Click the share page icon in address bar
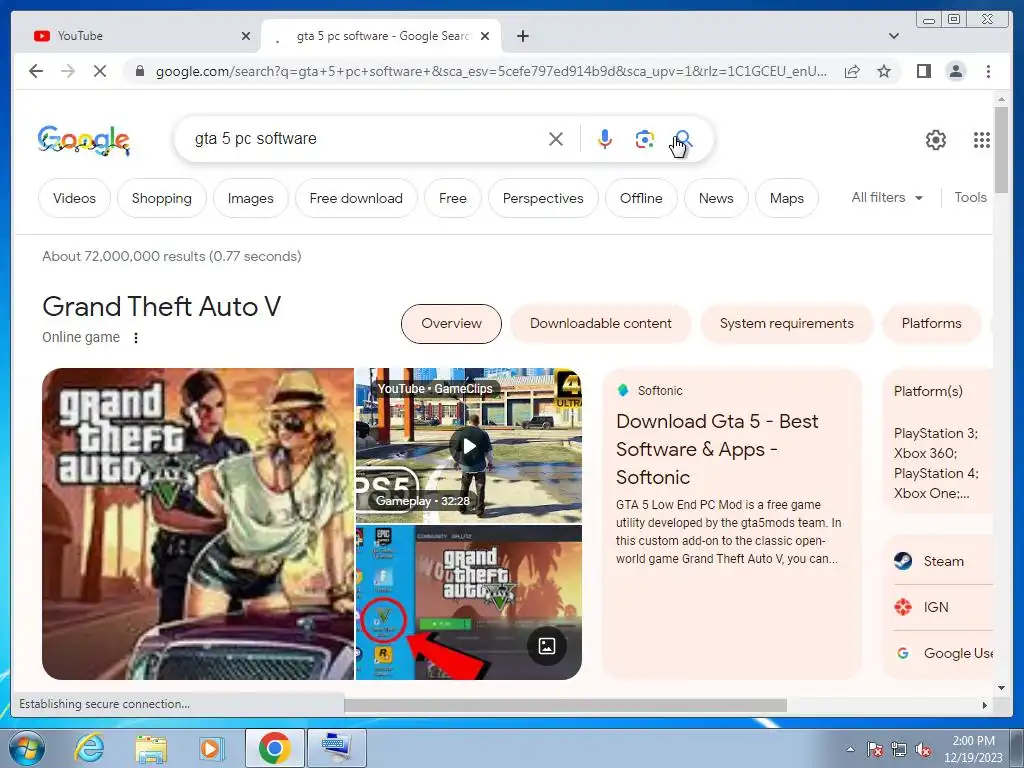 coord(852,71)
